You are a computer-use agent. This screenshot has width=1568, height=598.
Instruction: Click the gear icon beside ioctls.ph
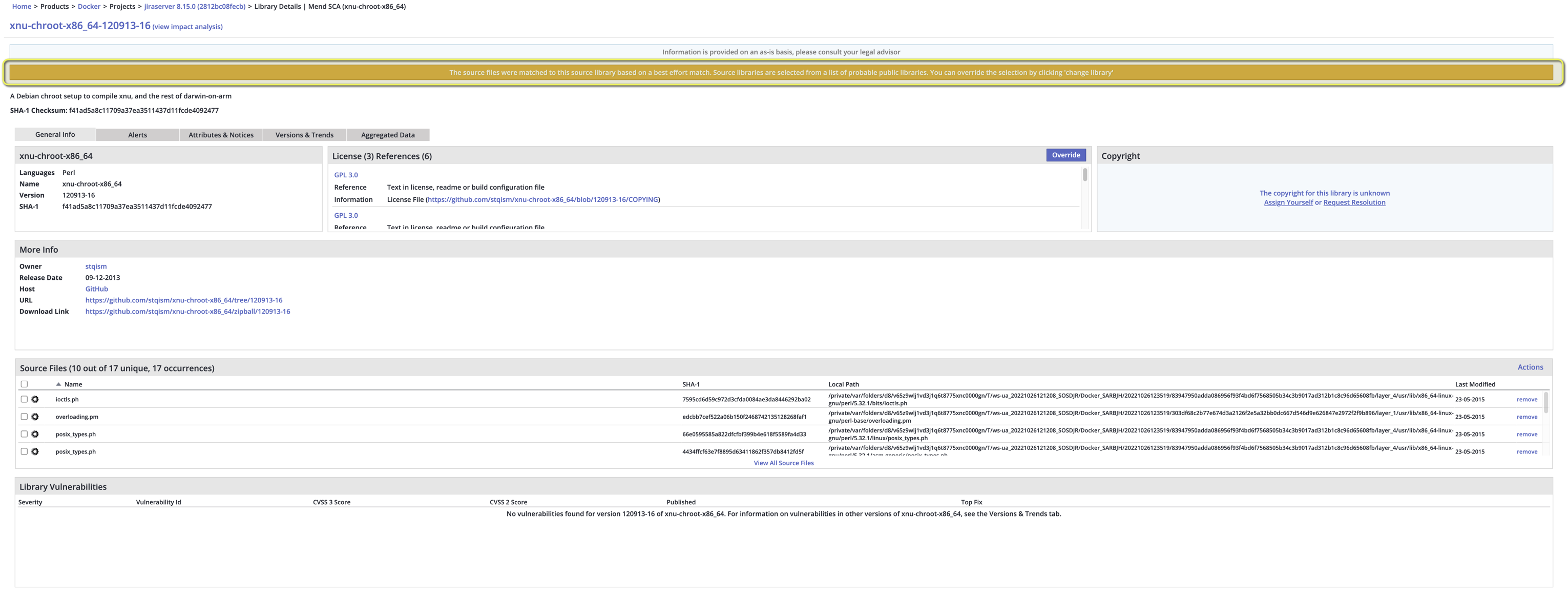[x=35, y=400]
